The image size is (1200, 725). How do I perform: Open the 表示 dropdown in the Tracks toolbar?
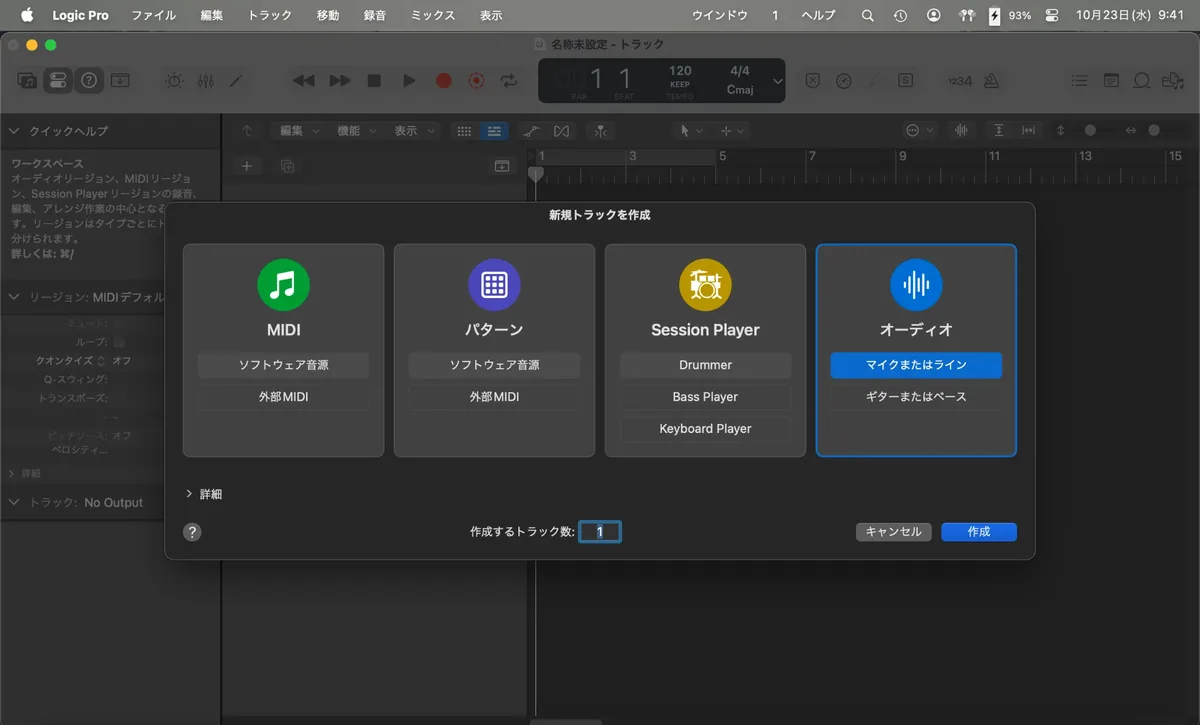(x=412, y=131)
